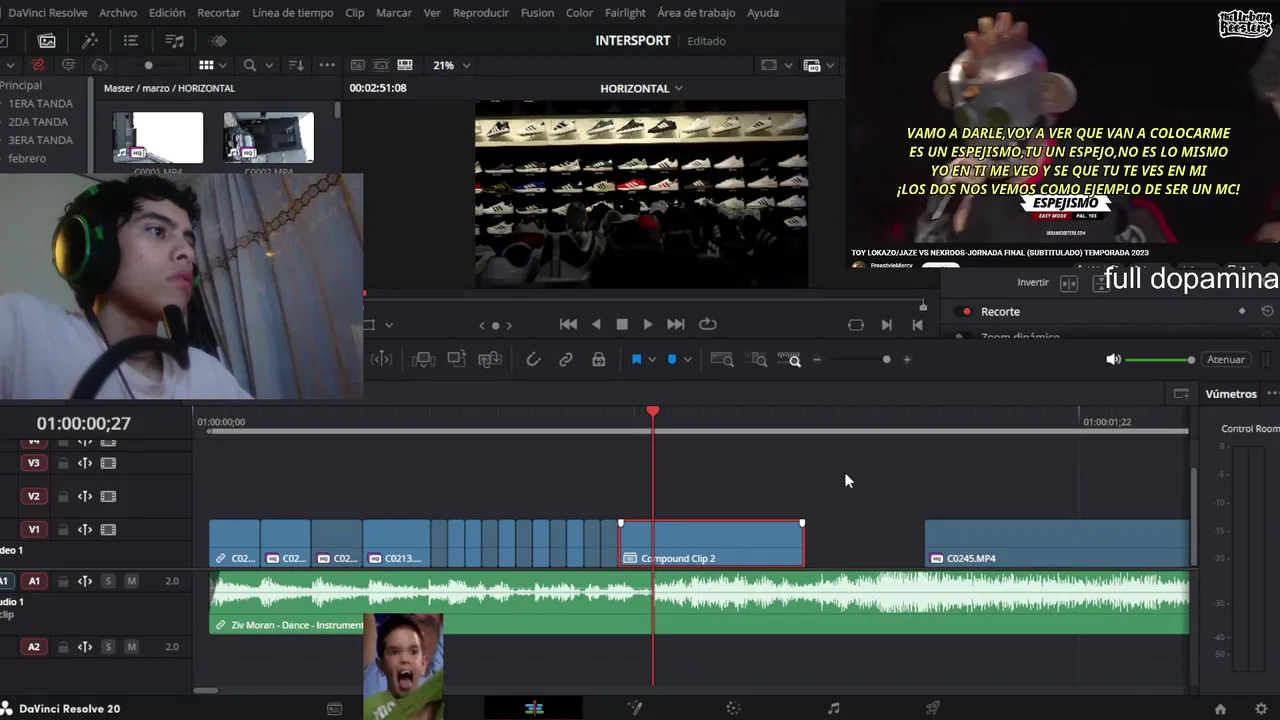Open the Edit page icon at bottom
The height and width of the screenshot is (720, 1280).
[x=534, y=709]
